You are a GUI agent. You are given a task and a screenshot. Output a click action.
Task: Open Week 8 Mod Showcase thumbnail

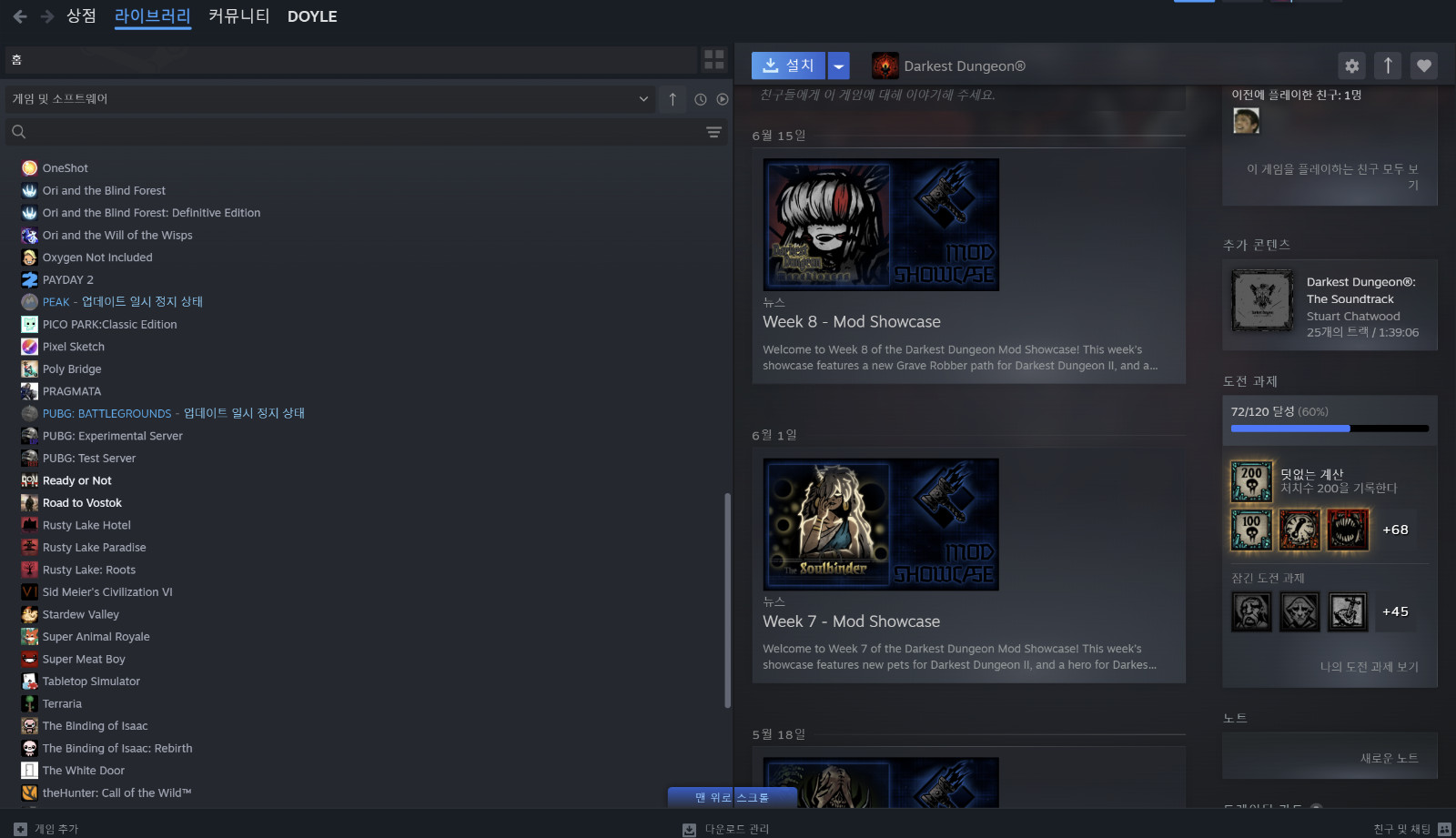coord(881,225)
